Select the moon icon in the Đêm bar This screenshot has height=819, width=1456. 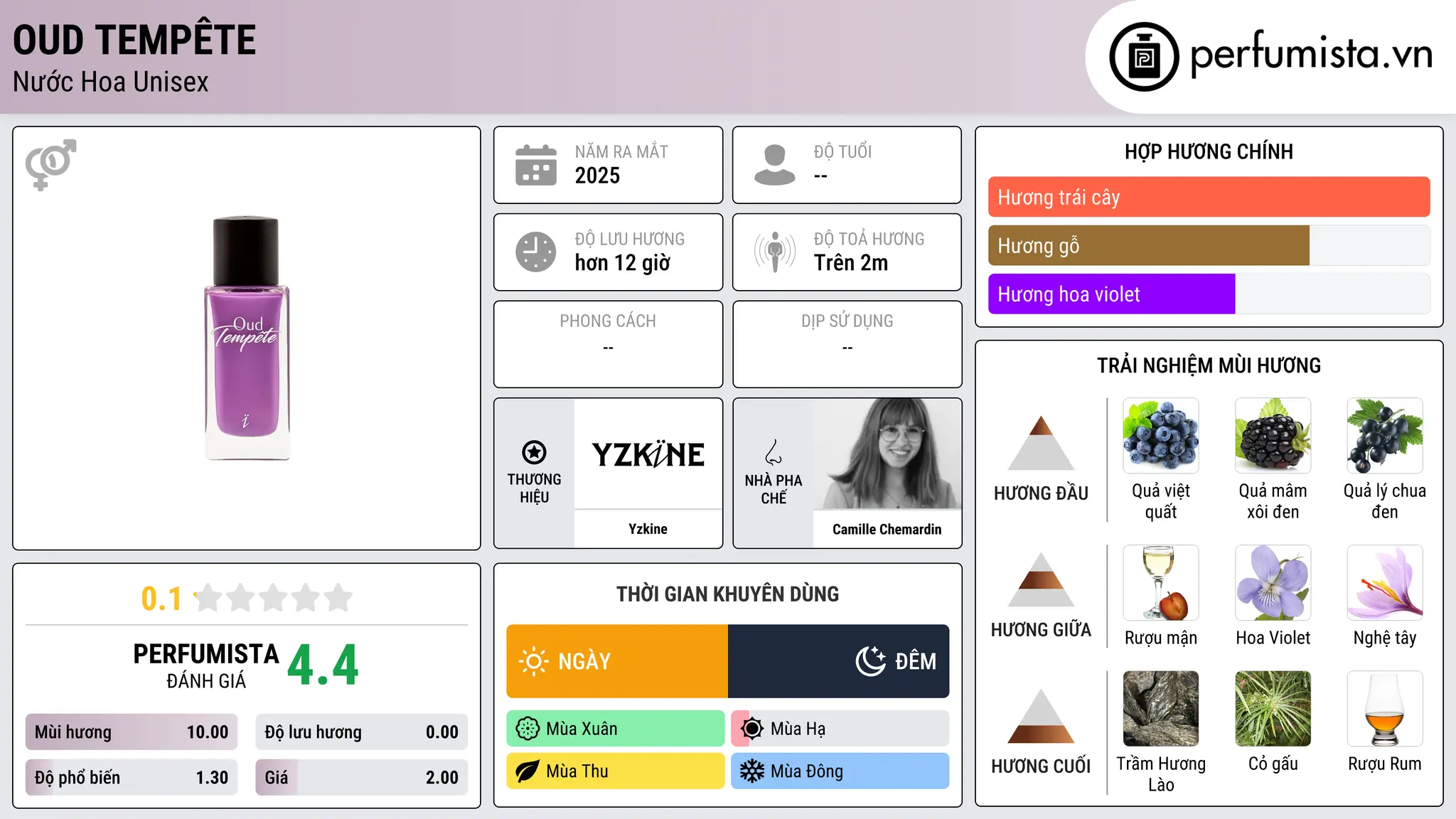pos(870,661)
